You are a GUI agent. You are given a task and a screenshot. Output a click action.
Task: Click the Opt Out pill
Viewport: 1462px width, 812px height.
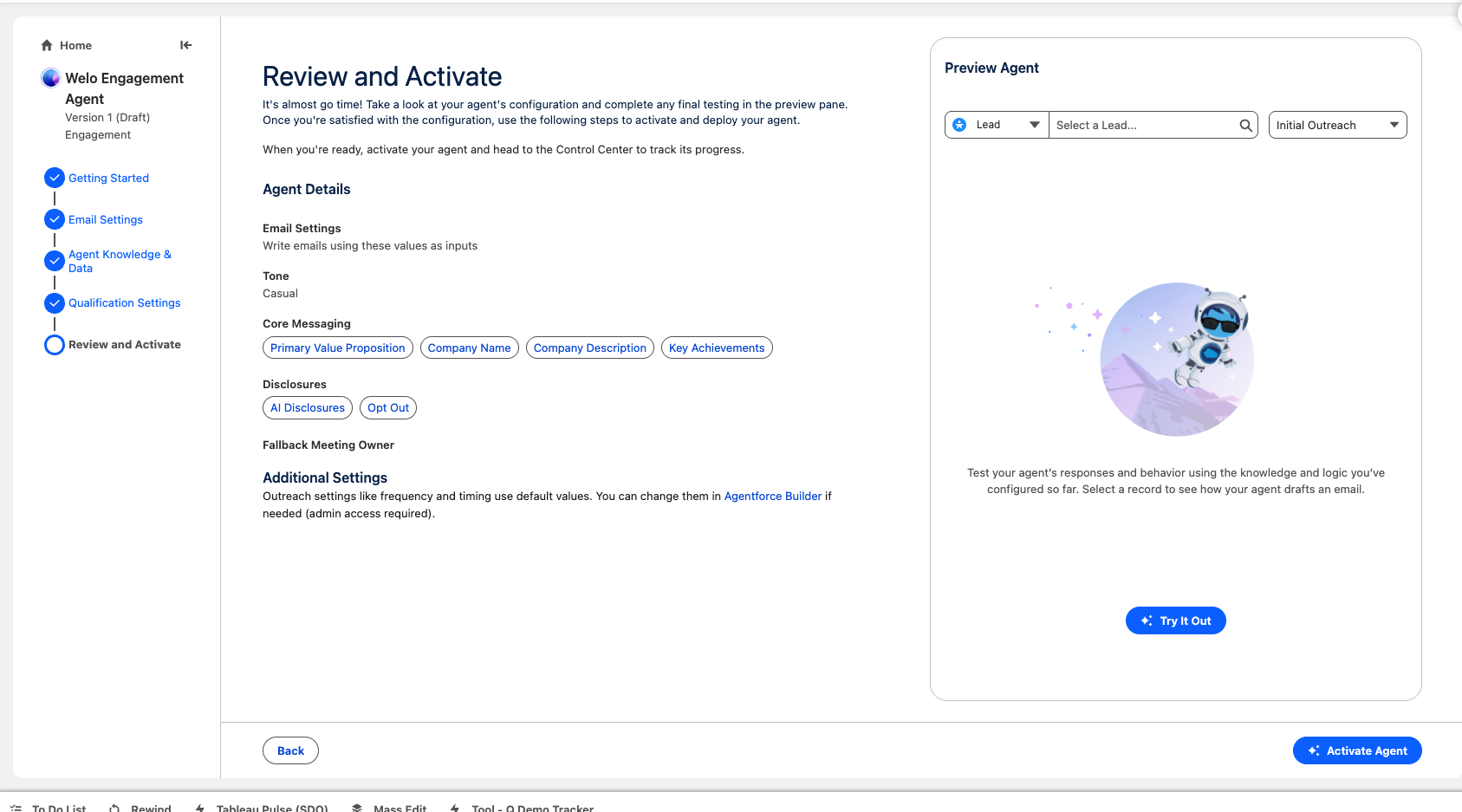coord(388,407)
